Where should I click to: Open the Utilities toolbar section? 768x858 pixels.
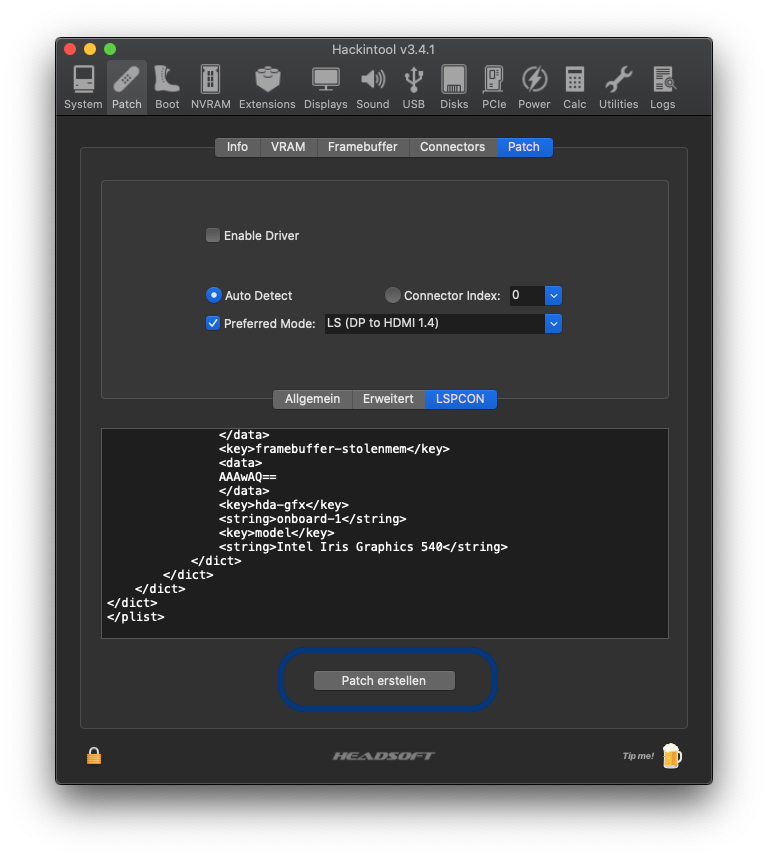(x=618, y=88)
